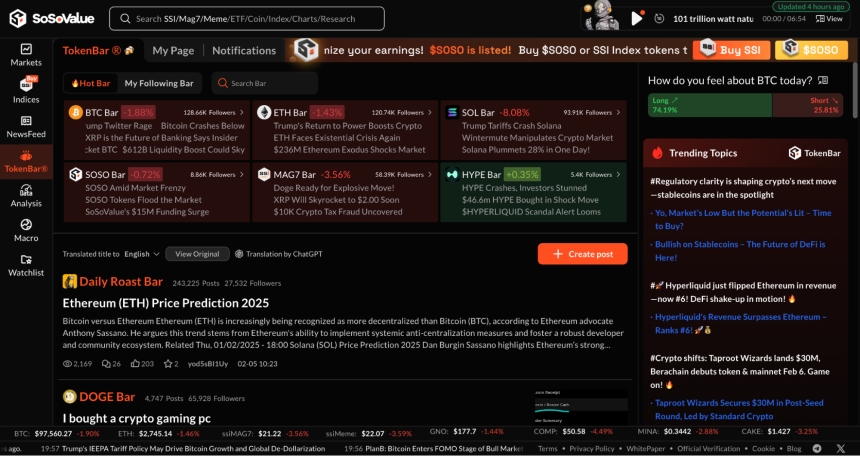
Task: Select the TokenBar ® tab
Action: pos(98,50)
